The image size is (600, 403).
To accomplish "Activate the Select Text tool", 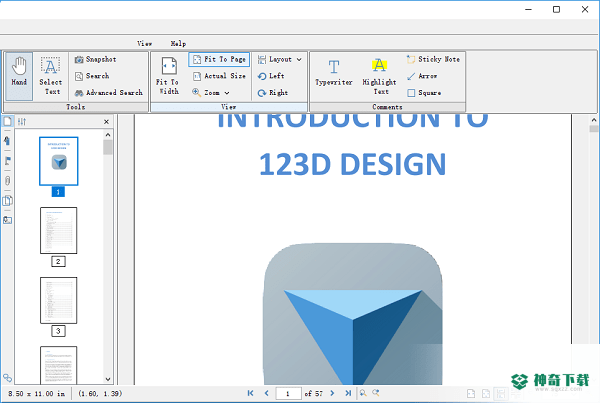I will (x=50, y=76).
